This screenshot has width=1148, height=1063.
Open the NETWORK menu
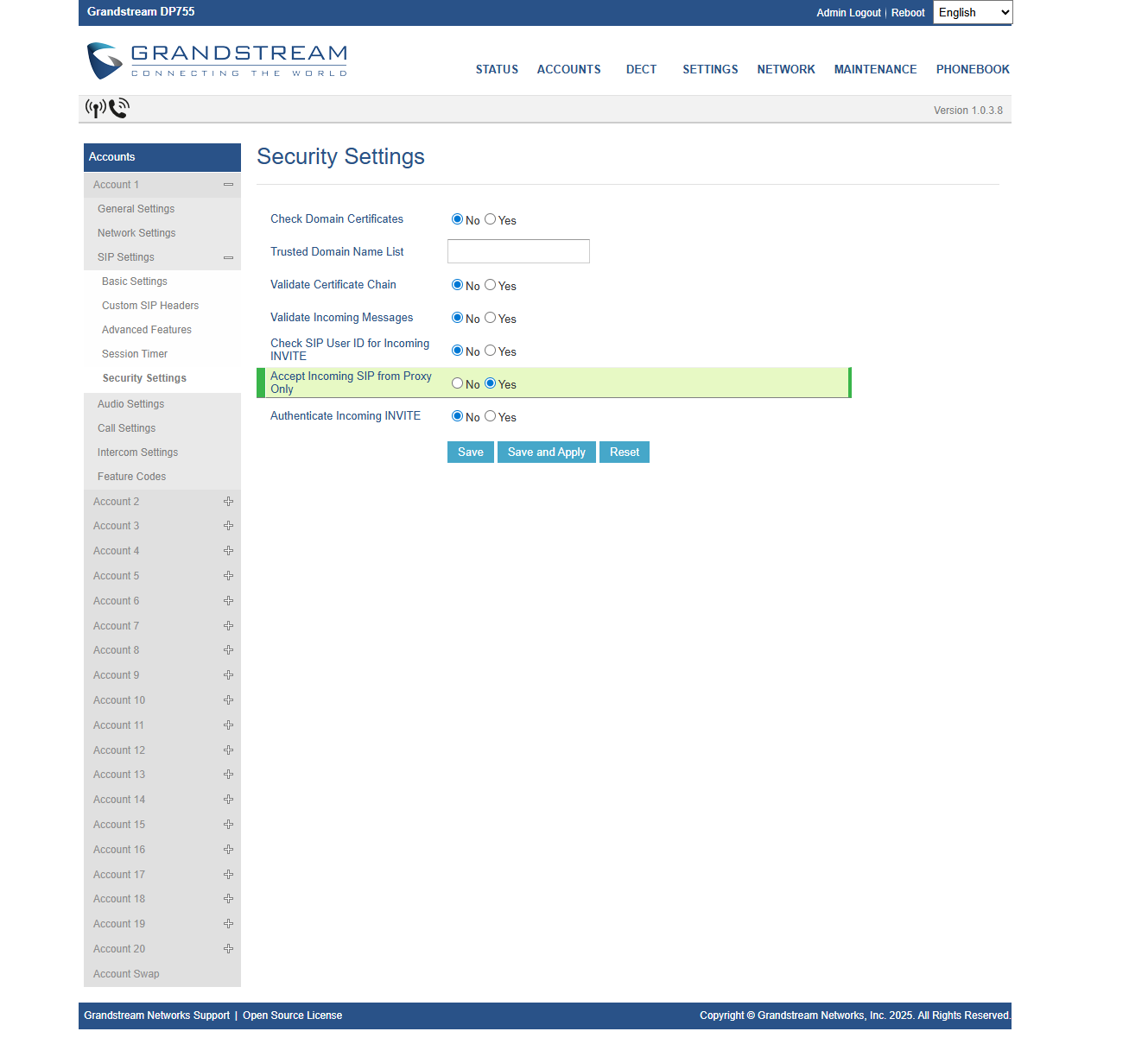click(785, 69)
